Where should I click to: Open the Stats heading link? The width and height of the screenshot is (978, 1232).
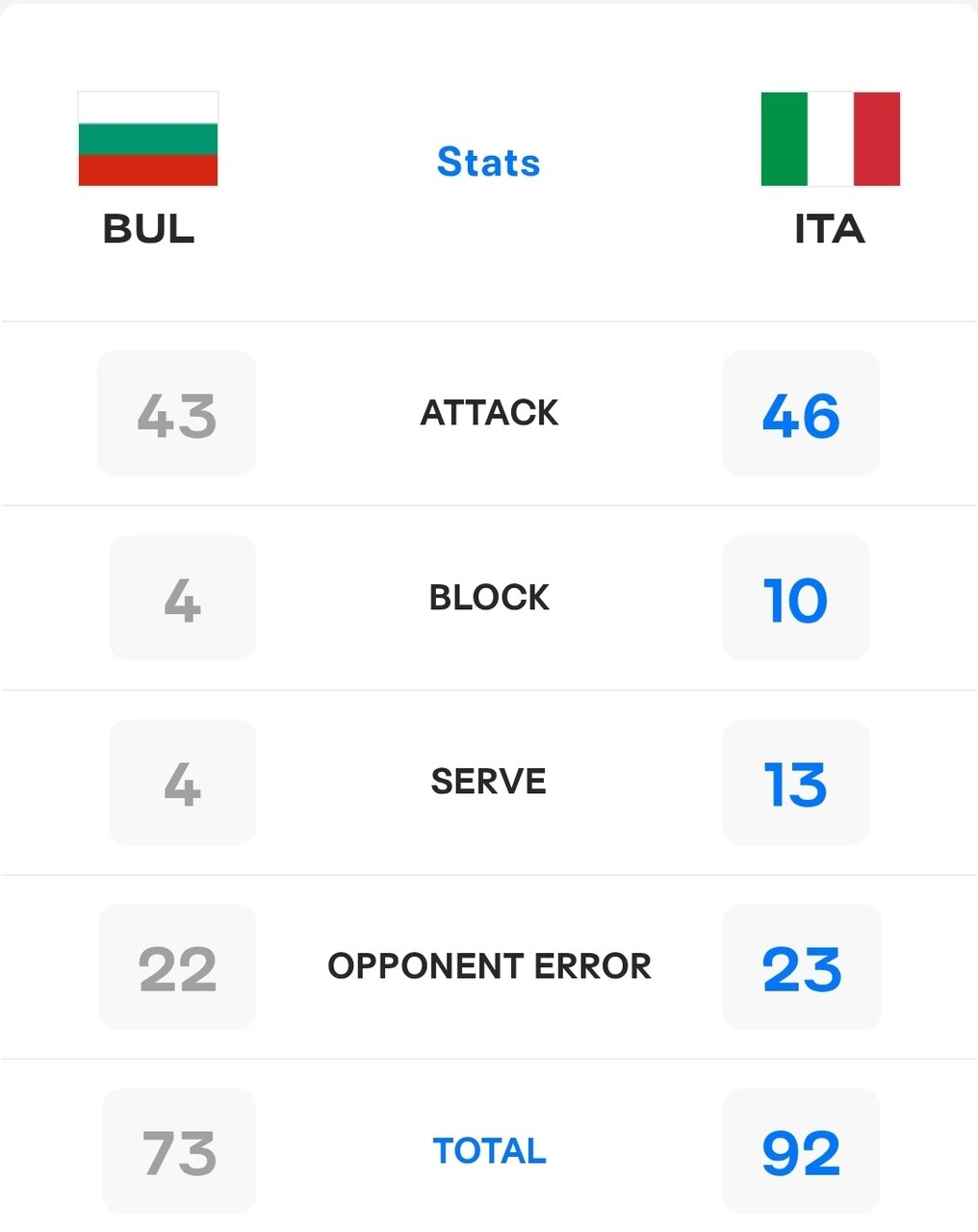tap(488, 162)
